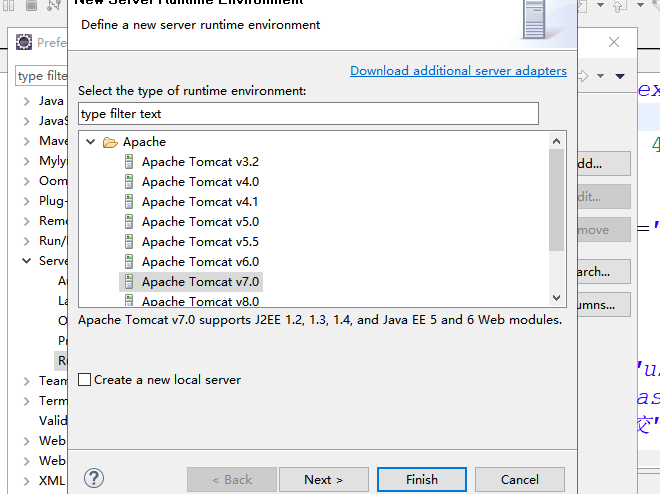Select Apache Tomcat v5.0 server icon
The width and height of the screenshot is (660, 494).
pos(129,222)
